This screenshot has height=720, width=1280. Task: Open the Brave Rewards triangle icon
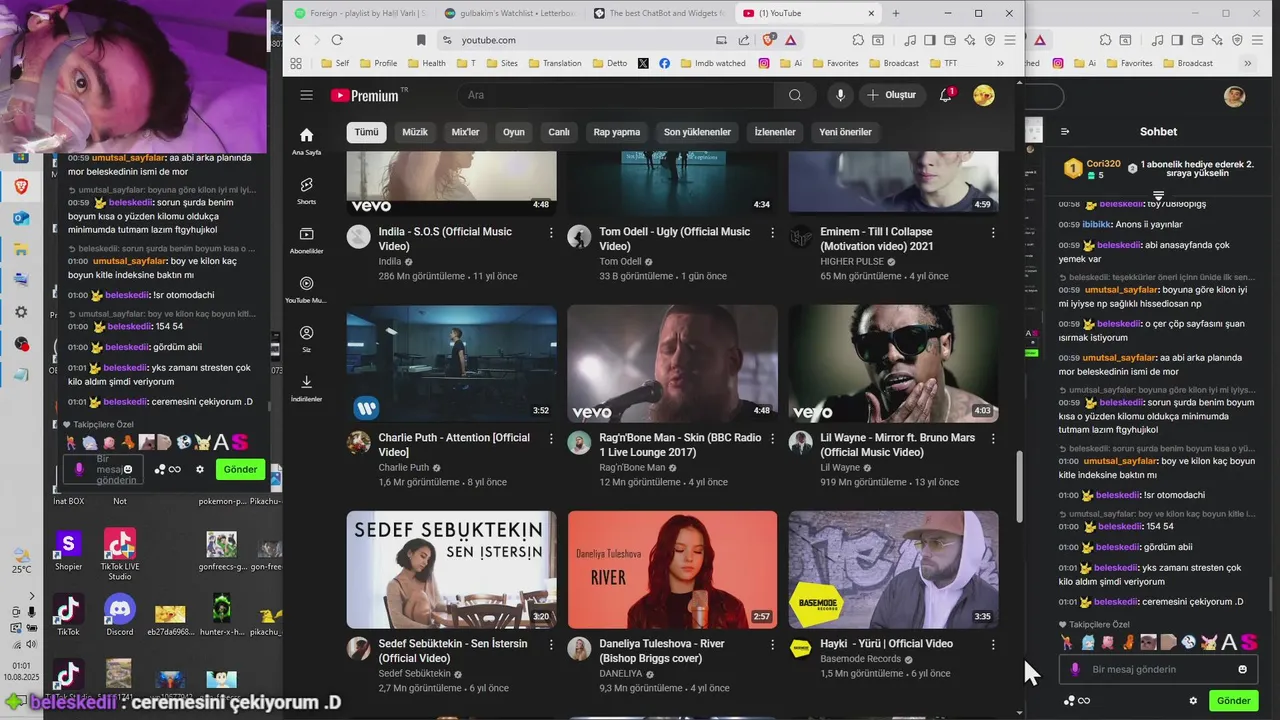pos(790,40)
